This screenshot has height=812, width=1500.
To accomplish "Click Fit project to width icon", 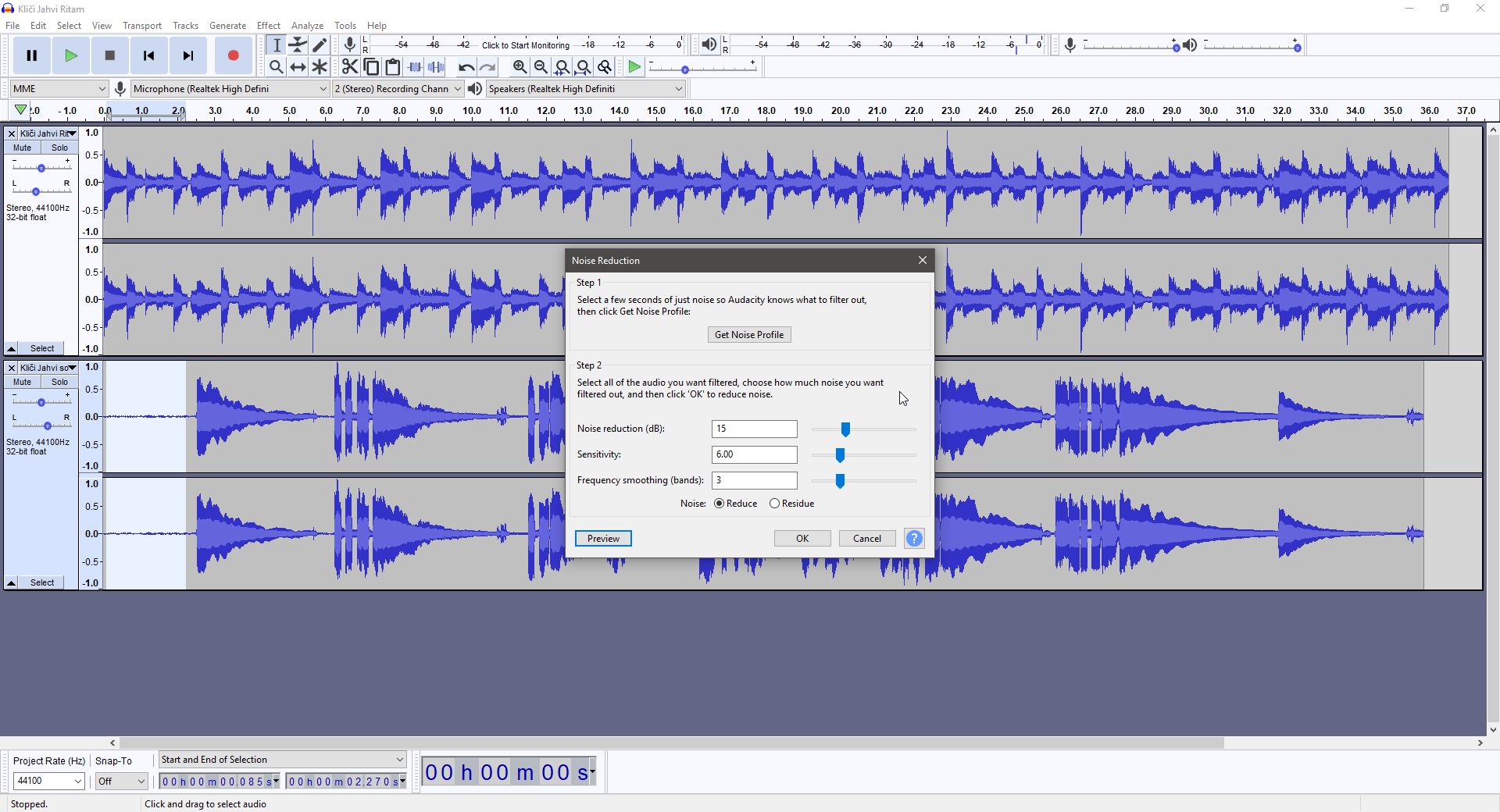I will (583, 67).
